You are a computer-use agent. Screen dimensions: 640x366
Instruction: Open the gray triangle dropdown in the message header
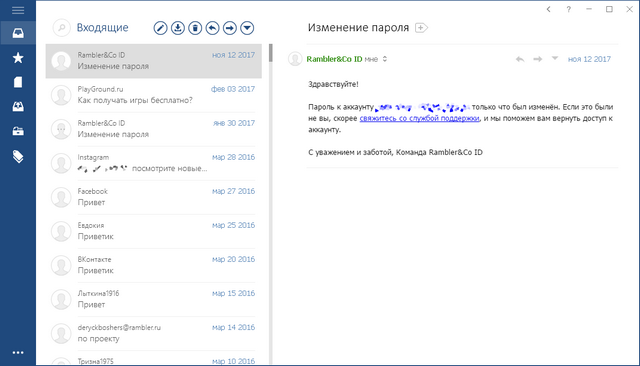(x=555, y=58)
